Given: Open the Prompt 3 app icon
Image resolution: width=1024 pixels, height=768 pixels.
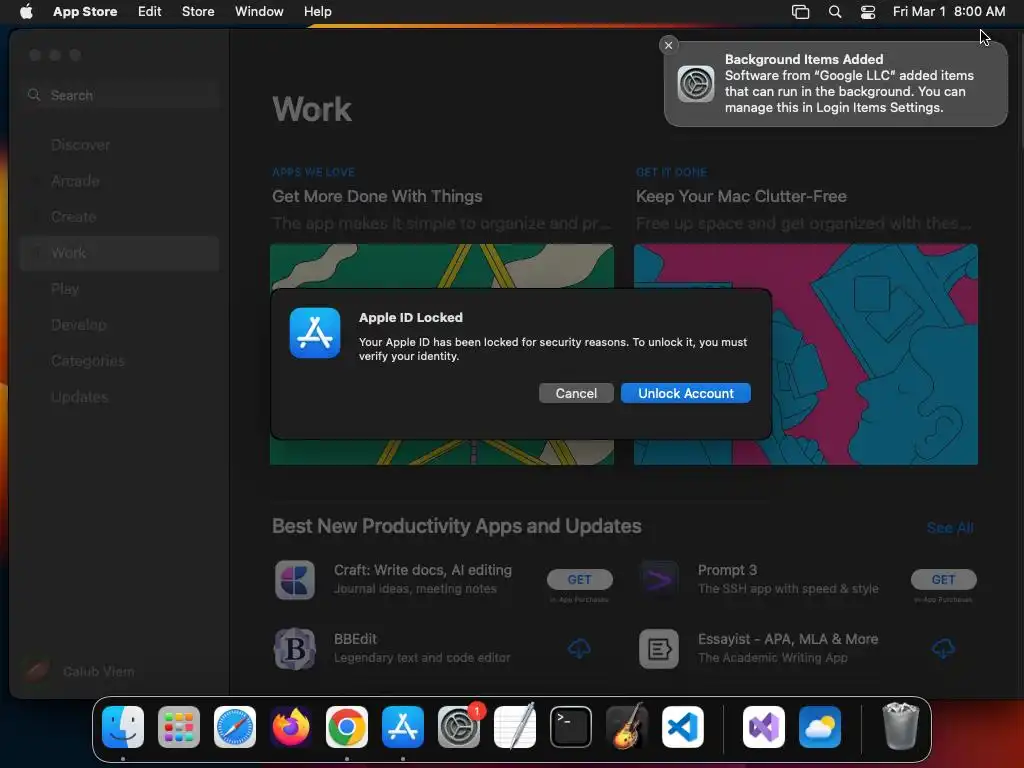Looking at the screenshot, I should click(x=658, y=580).
